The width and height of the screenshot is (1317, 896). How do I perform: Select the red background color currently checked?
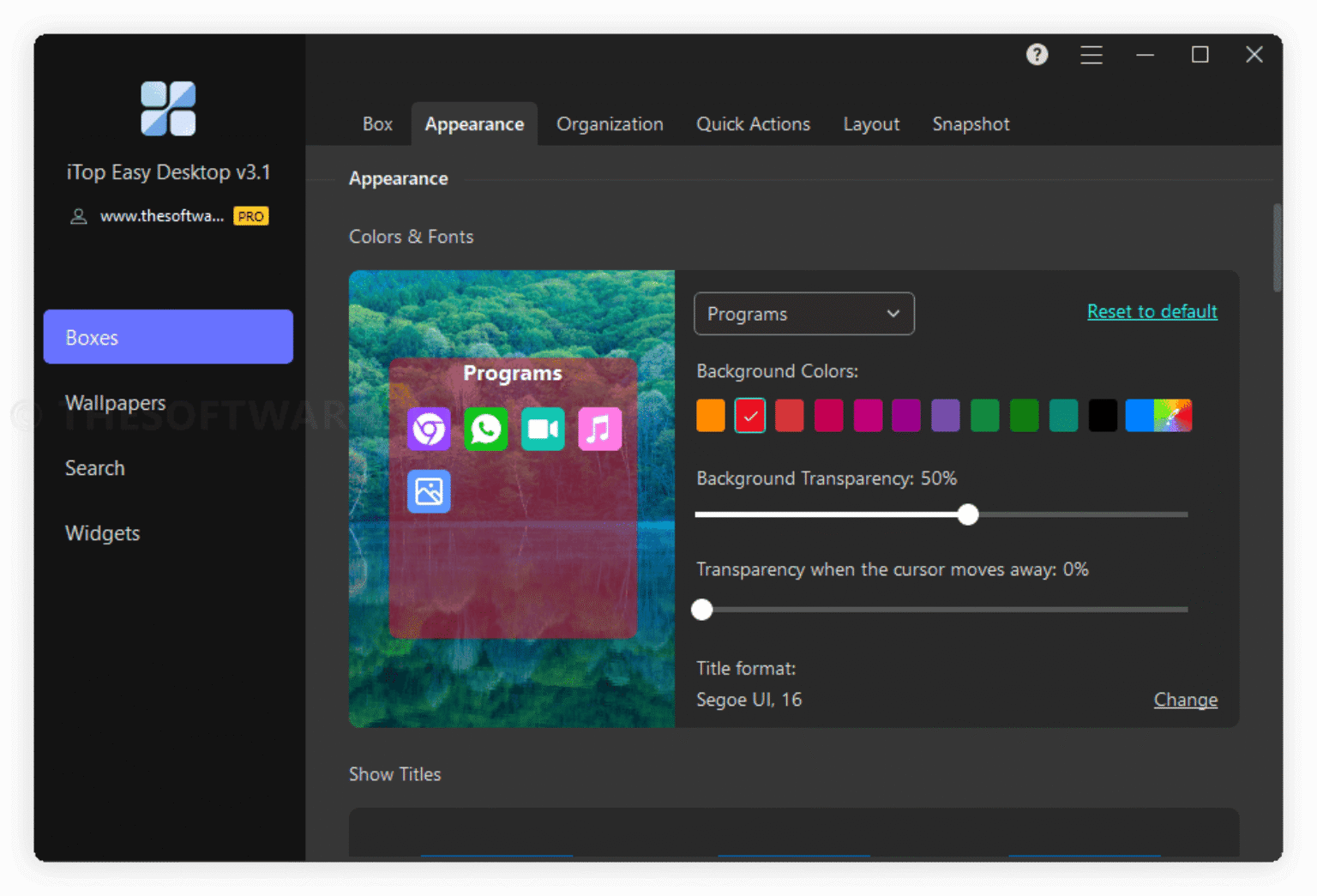[x=749, y=415]
